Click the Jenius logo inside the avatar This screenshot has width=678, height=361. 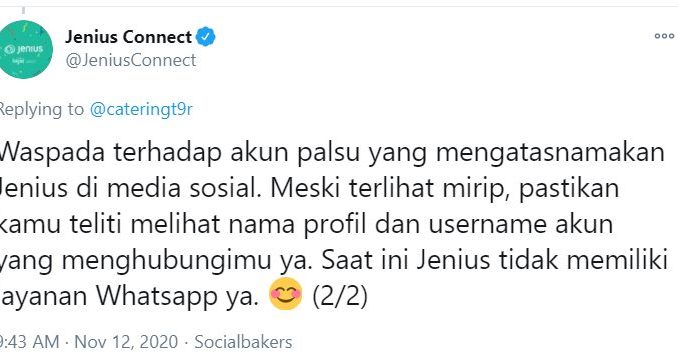click(x=25, y=49)
